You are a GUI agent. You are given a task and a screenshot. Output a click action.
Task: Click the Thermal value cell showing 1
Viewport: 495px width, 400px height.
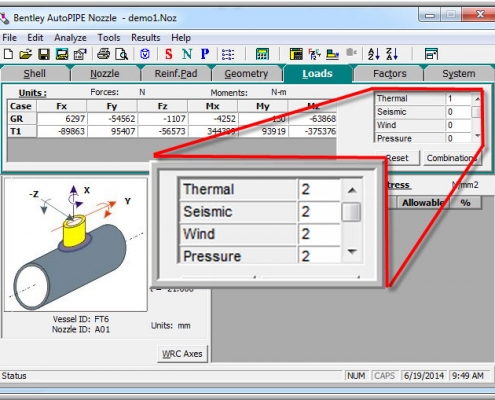click(x=458, y=99)
